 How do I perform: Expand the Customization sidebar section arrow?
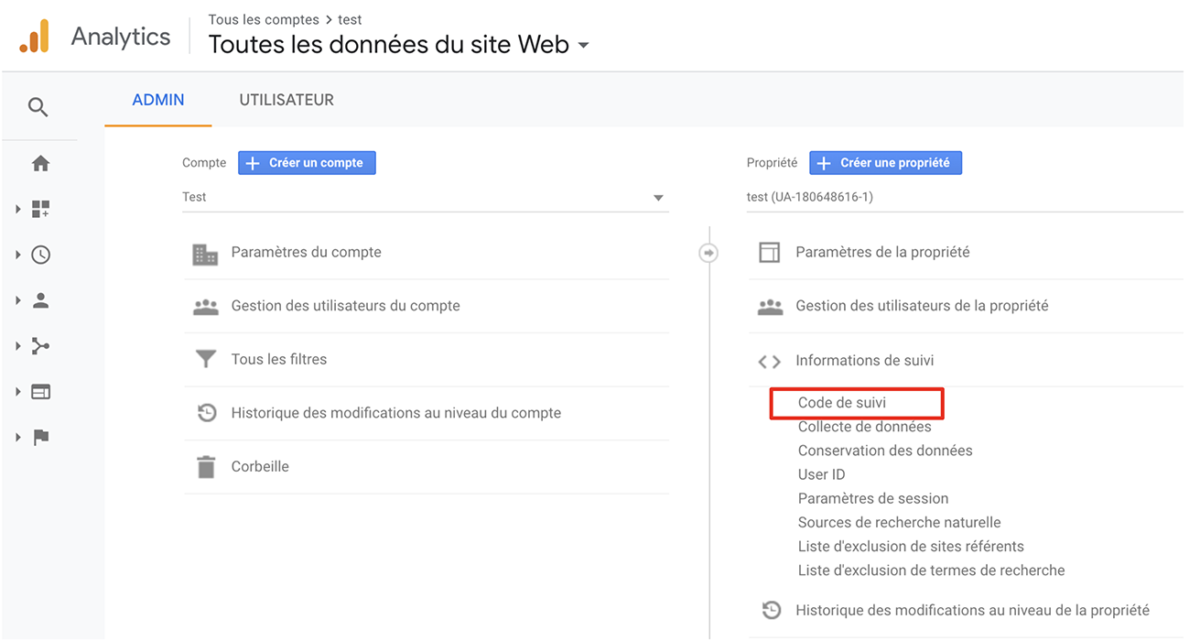[18, 209]
